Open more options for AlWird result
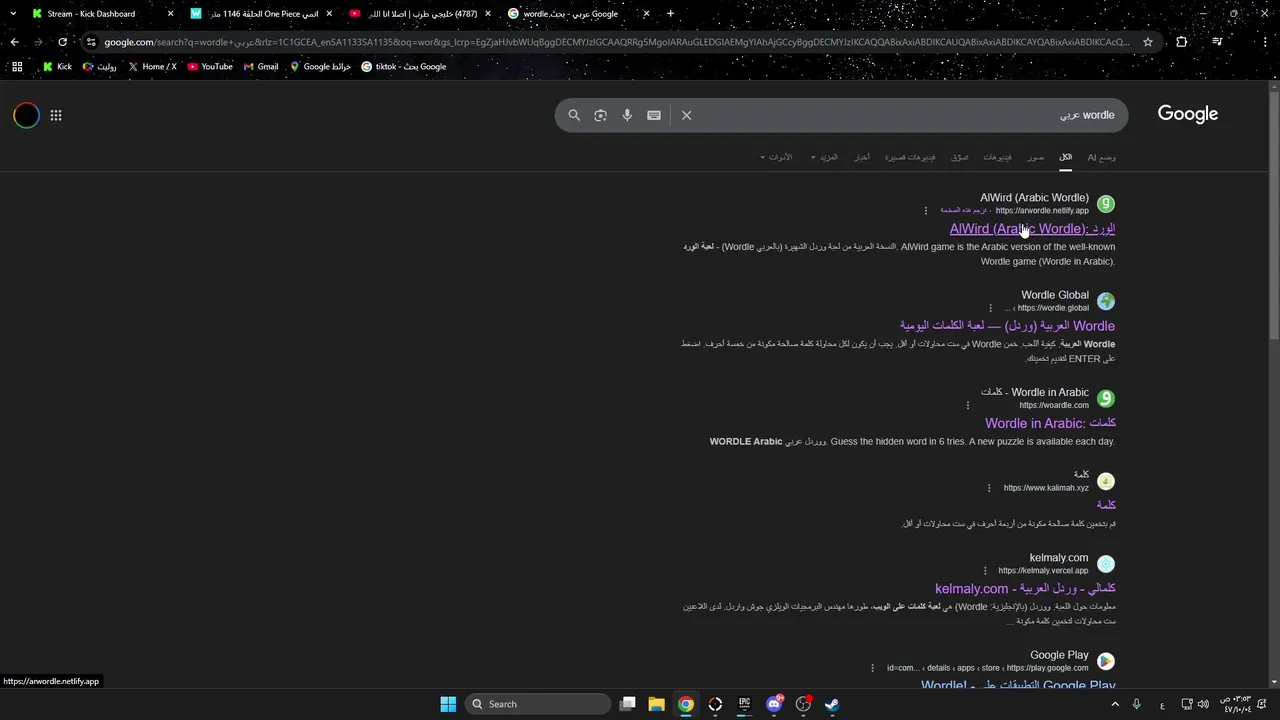 point(926,211)
